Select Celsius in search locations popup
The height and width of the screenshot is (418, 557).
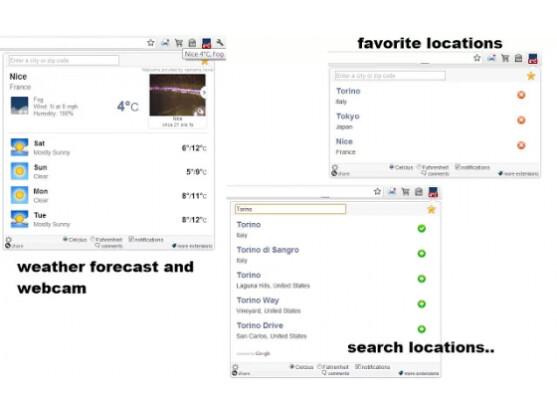tap(292, 367)
